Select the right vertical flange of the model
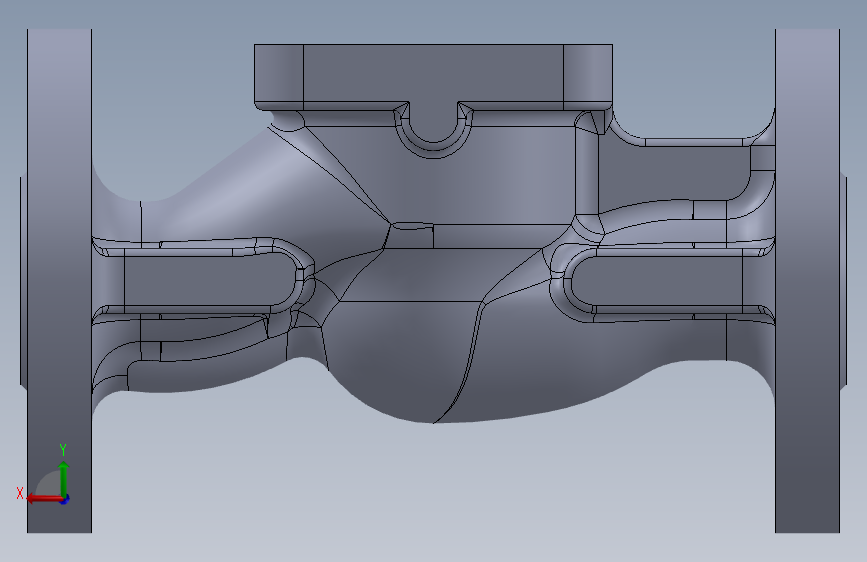The height and width of the screenshot is (562, 867). pos(807,280)
